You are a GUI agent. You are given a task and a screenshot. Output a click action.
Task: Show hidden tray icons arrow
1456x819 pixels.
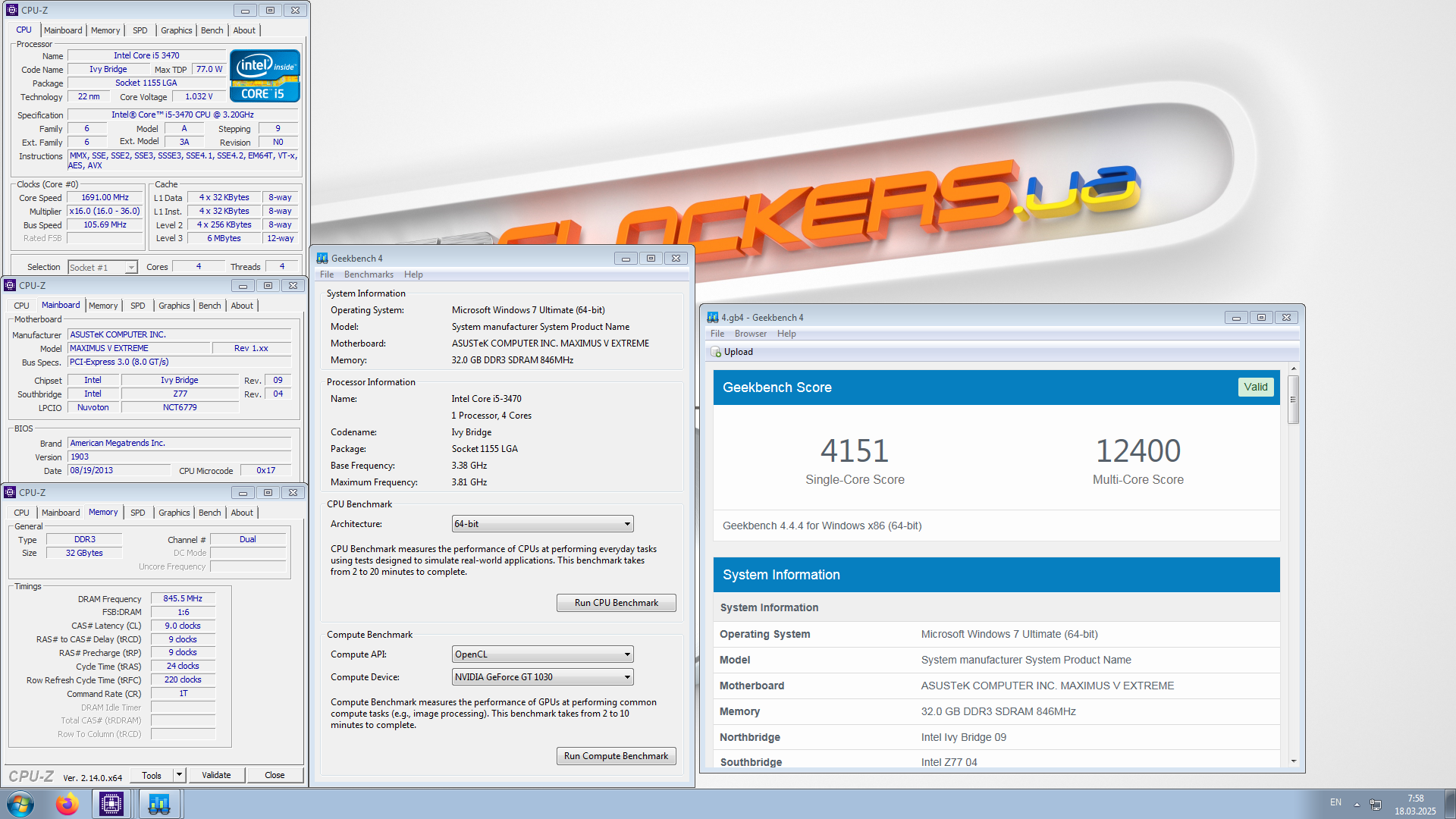tap(1357, 804)
